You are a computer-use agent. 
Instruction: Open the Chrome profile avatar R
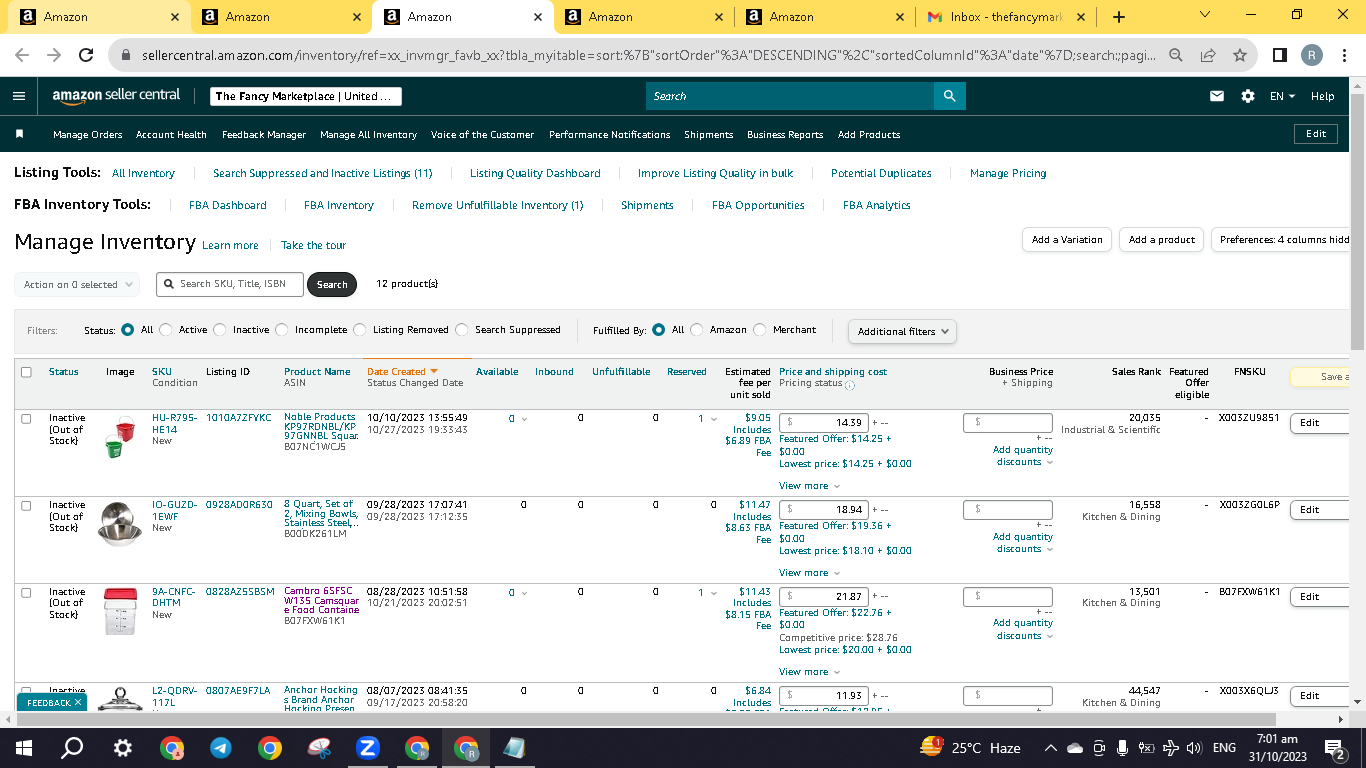[1312, 56]
